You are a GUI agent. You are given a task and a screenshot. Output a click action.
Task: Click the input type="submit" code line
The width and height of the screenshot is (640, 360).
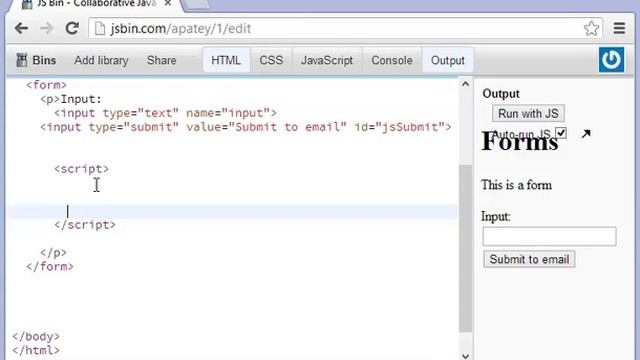[246, 127]
